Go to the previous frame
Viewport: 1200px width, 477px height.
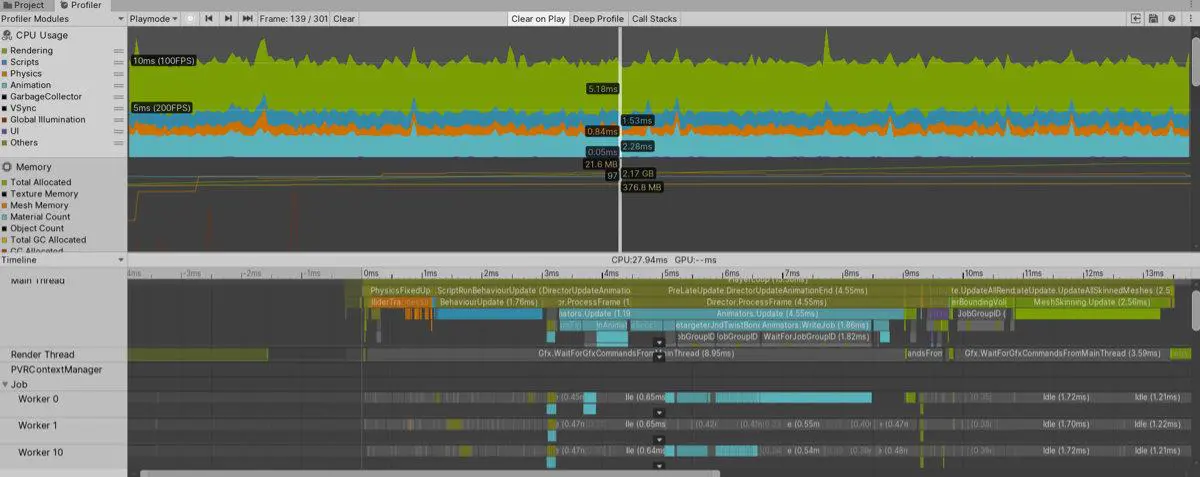(x=209, y=19)
